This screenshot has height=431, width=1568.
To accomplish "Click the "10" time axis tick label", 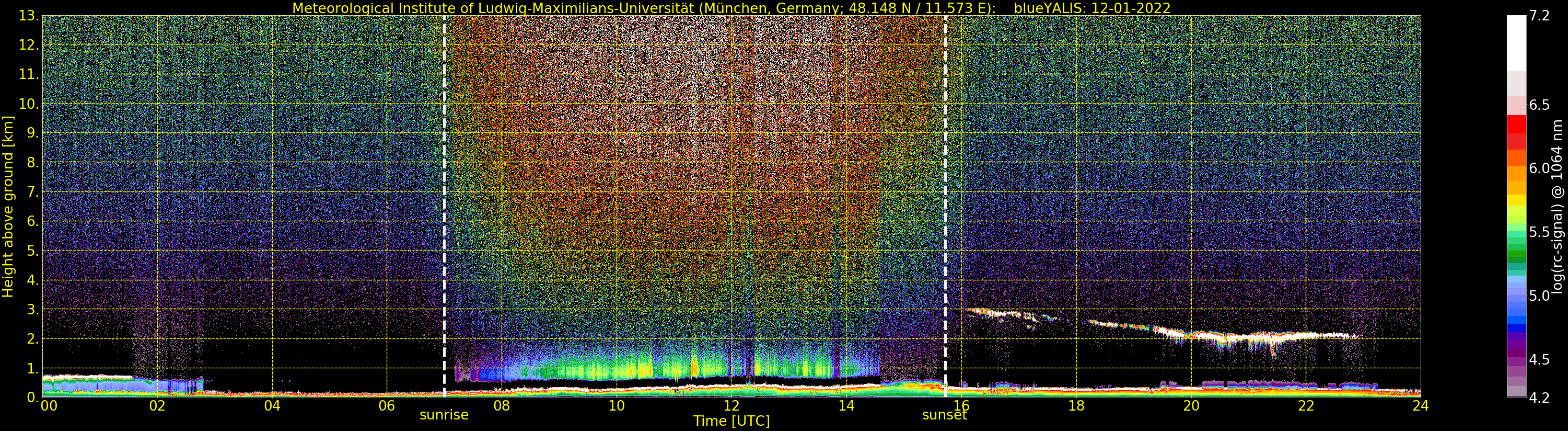I will (x=617, y=406).
